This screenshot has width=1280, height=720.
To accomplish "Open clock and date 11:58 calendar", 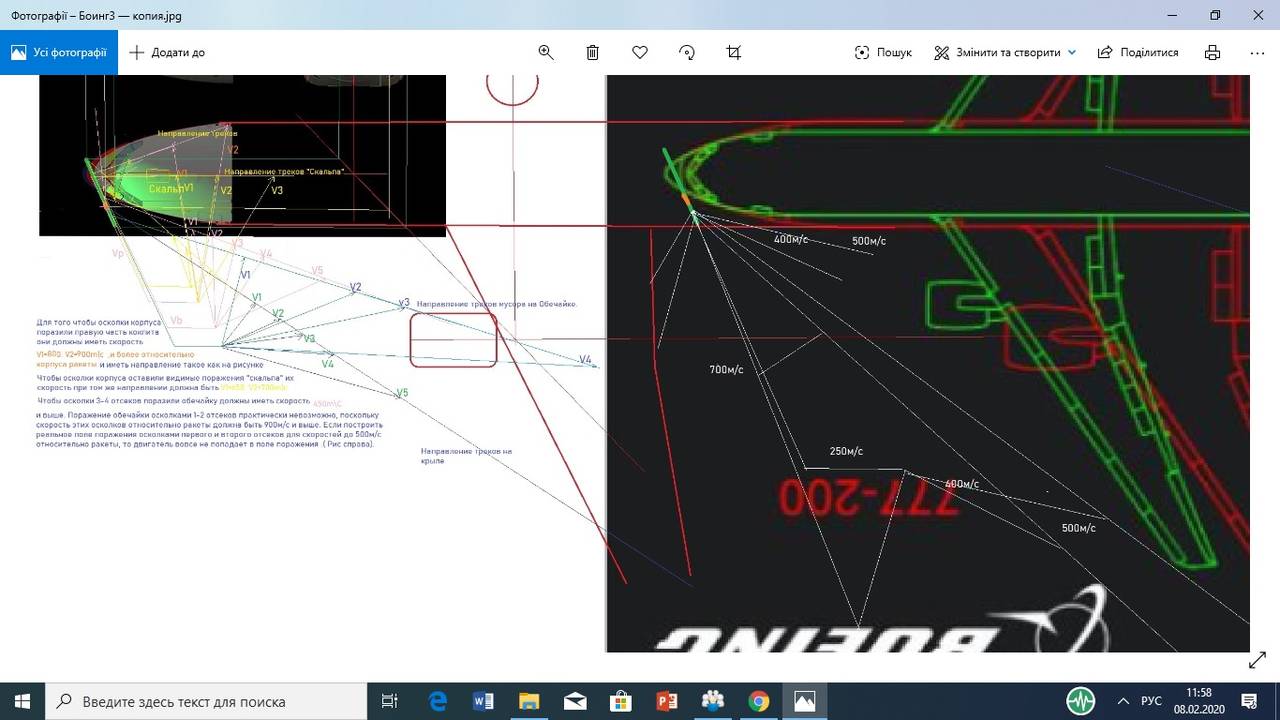I will (1199, 701).
